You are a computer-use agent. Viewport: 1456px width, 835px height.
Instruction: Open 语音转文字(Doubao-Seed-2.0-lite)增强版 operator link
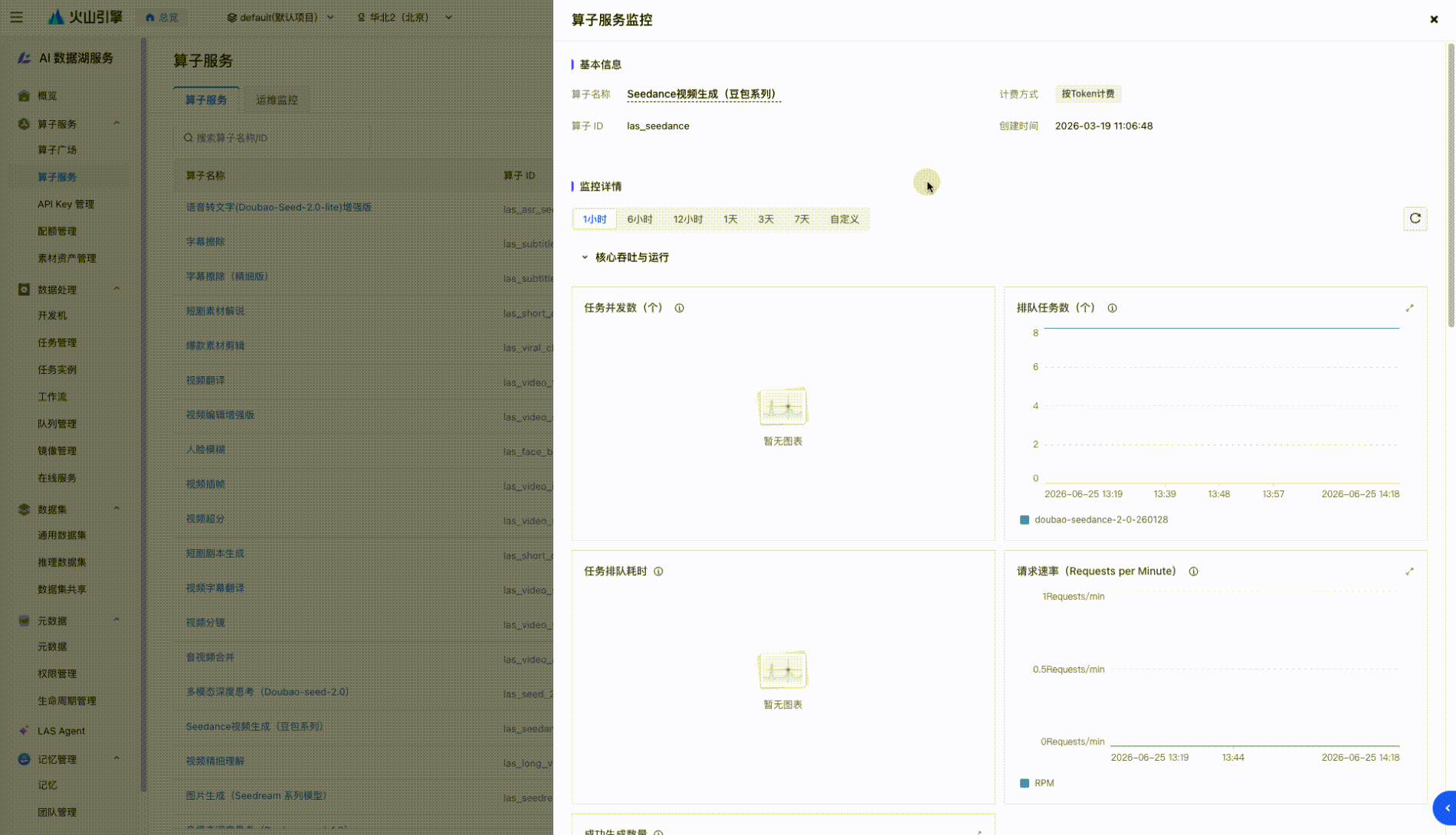point(278,207)
